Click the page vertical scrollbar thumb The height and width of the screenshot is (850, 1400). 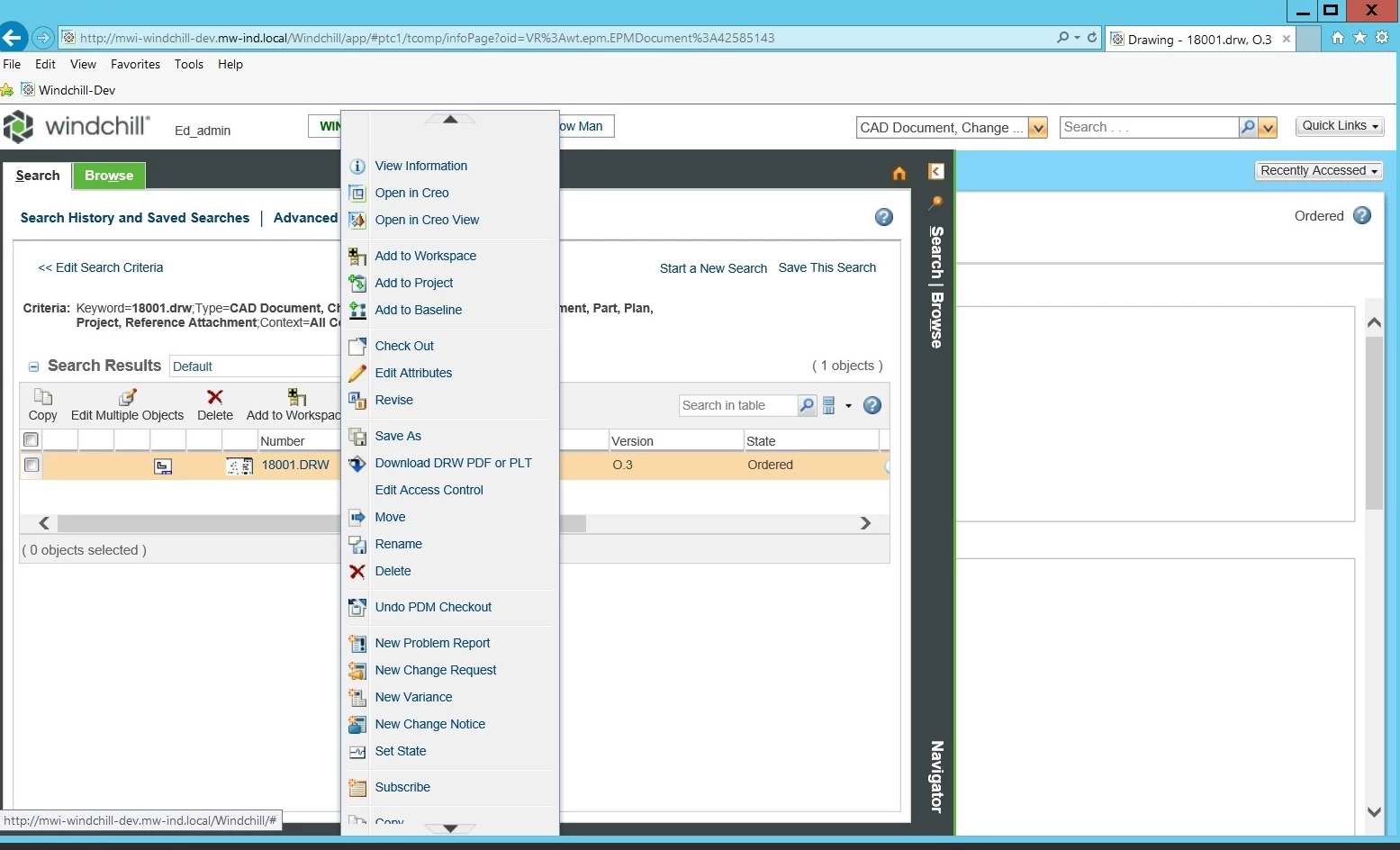pos(1374,423)
